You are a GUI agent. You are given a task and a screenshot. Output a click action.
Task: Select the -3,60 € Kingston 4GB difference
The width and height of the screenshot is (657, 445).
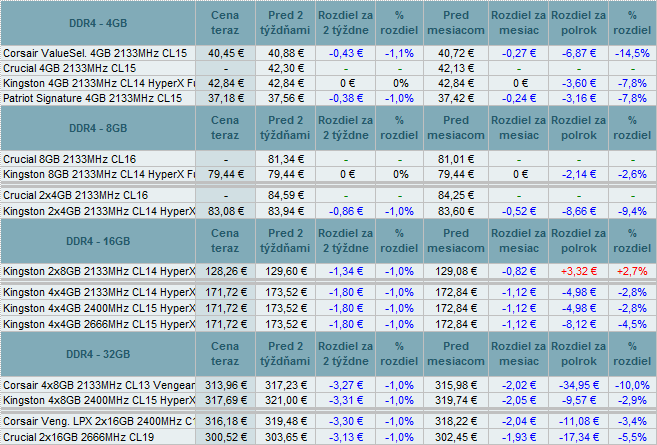579,83
